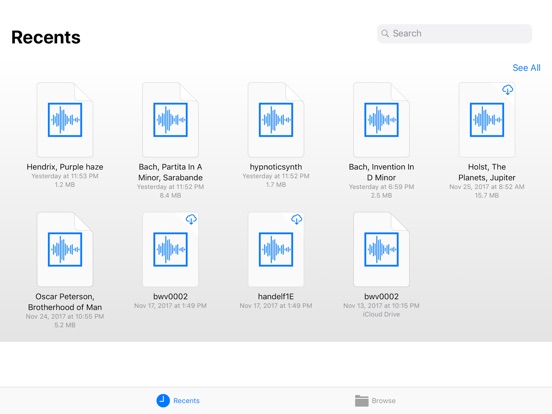This screenshot has height=414, width=552.
Task: Open Oscar Peterson, Brotherhood of Man file
Action: point(65,249)
